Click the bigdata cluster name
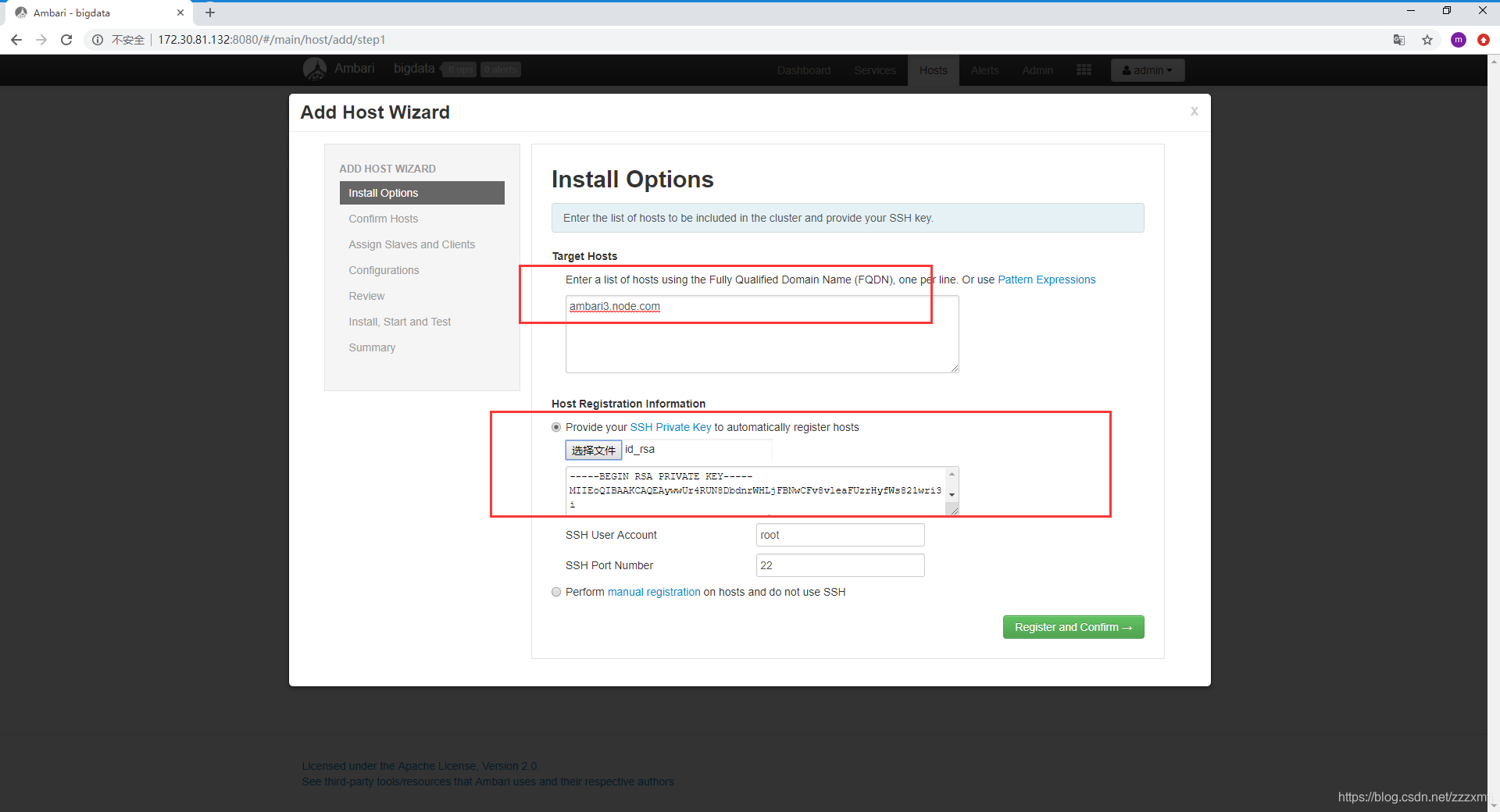 click(414, 69)
